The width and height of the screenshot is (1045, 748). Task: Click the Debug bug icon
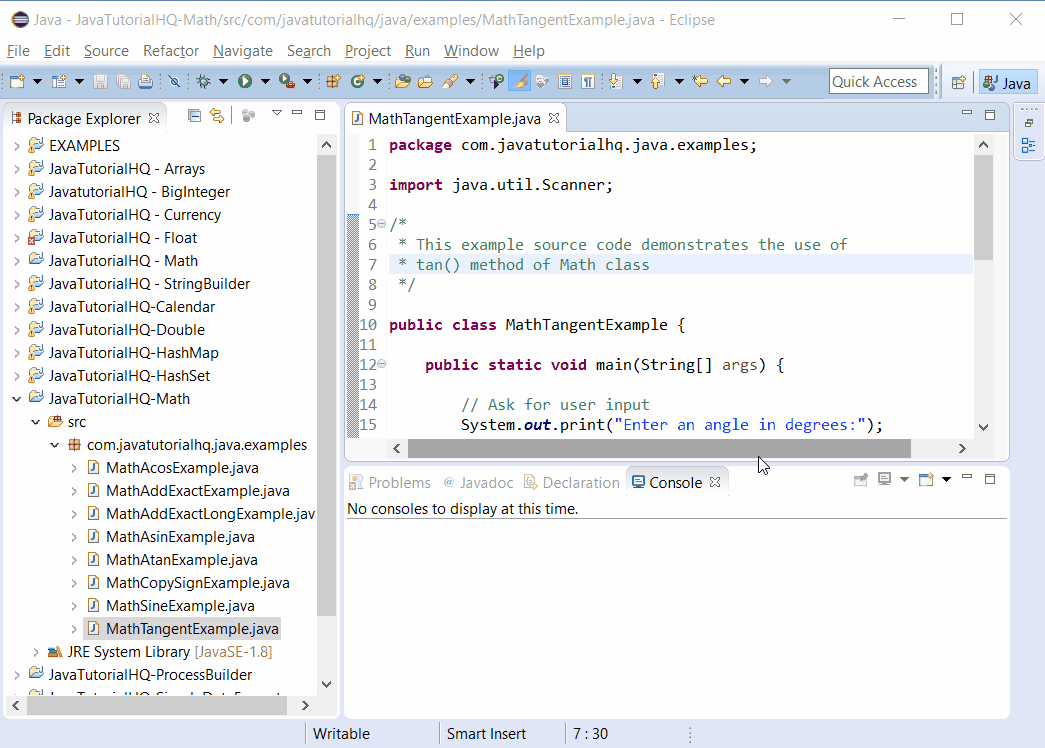pyautogui.click(x=203, y=81)
